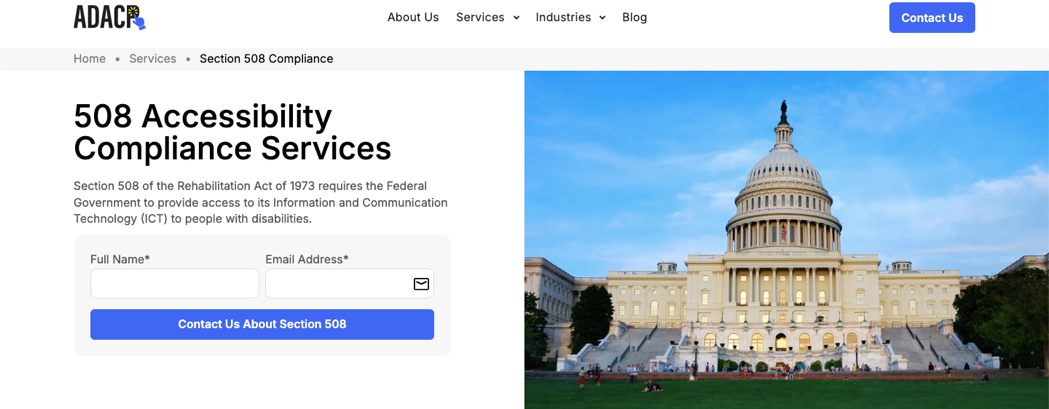Focus the Email Address input field
The width and height of the screenshot is (1049, 409).
point(349,283)
